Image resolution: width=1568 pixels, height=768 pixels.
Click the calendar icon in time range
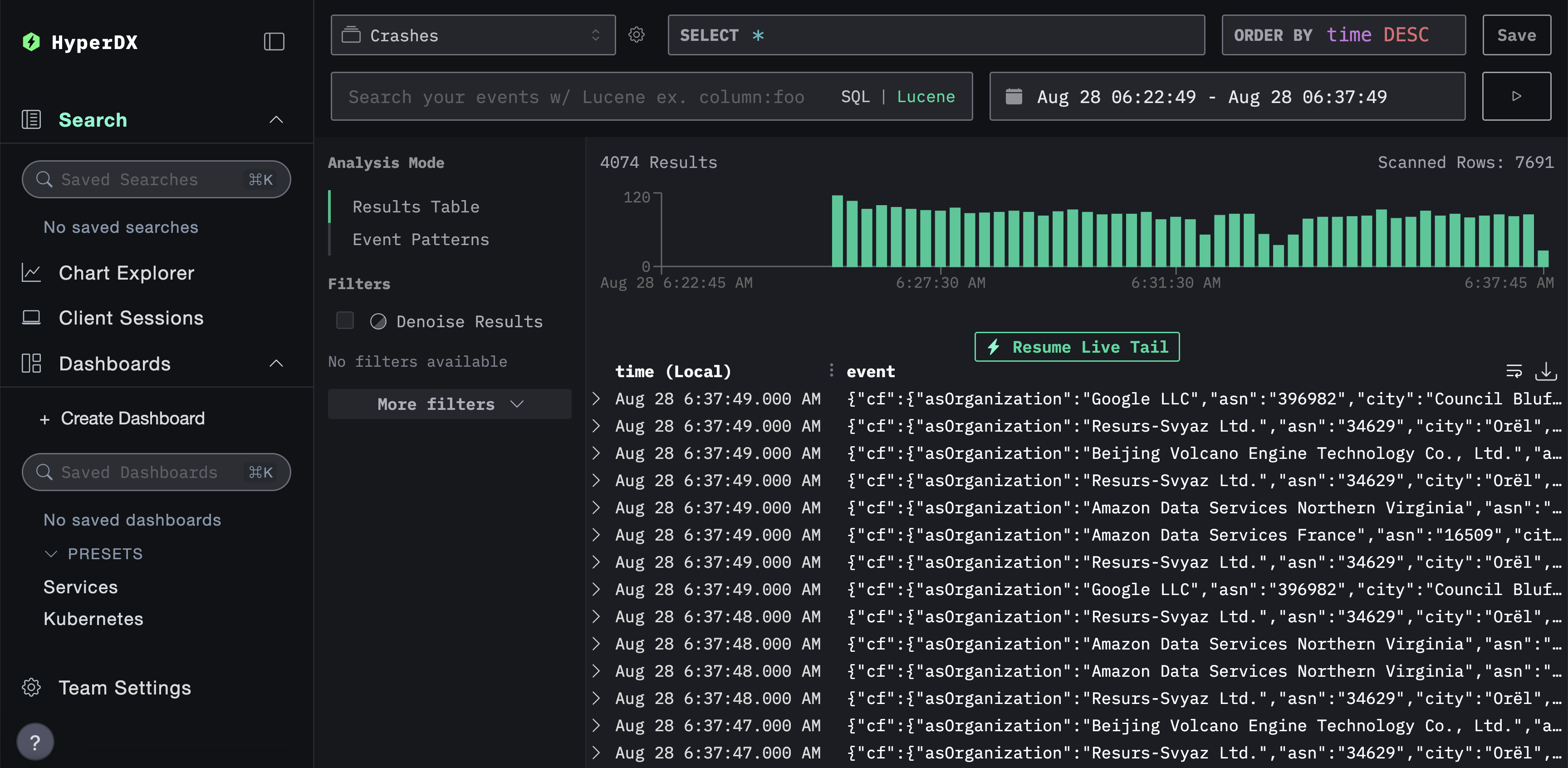[1014, 96]
